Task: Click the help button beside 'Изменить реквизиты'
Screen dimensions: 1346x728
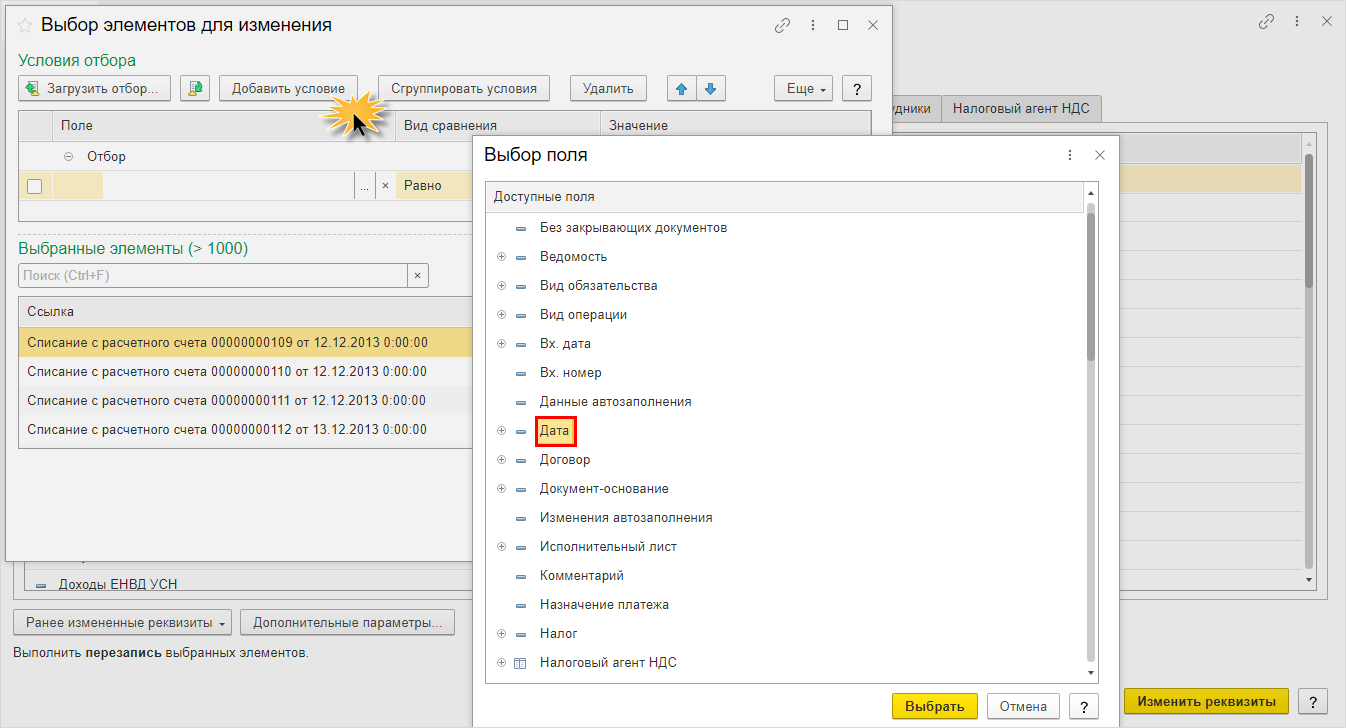Action: tap(1312, 701)
